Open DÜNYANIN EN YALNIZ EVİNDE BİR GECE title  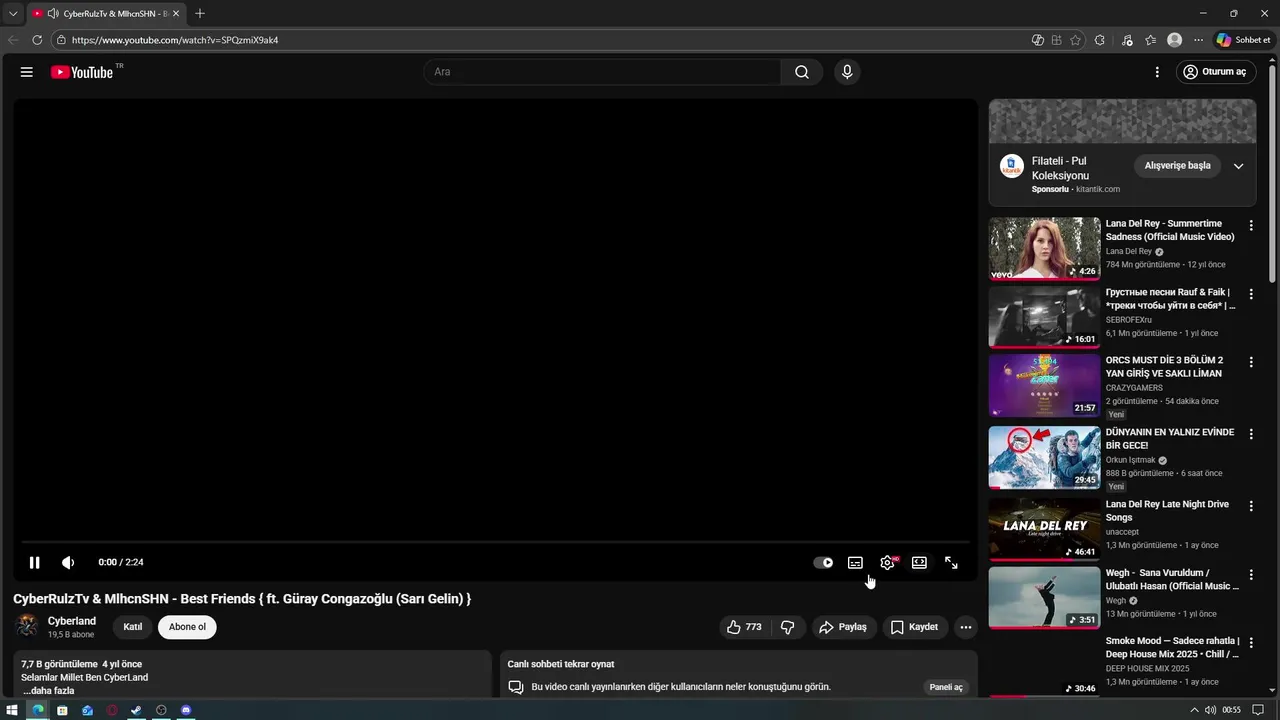(x=1170, y=439)
